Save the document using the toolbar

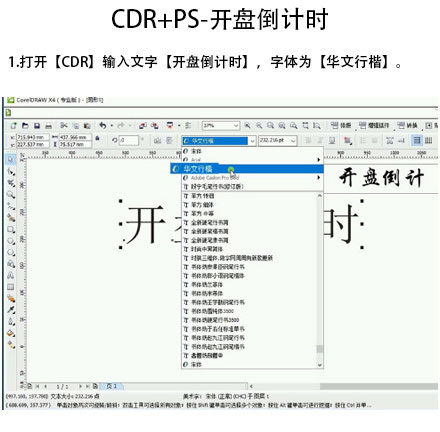point(37,126)
